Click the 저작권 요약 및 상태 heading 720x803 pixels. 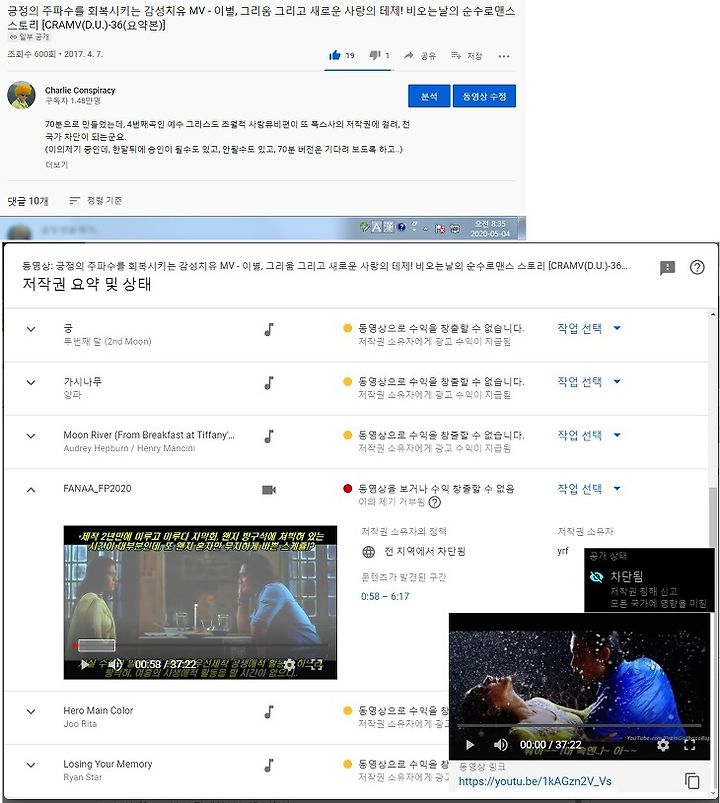coord(87,284)
